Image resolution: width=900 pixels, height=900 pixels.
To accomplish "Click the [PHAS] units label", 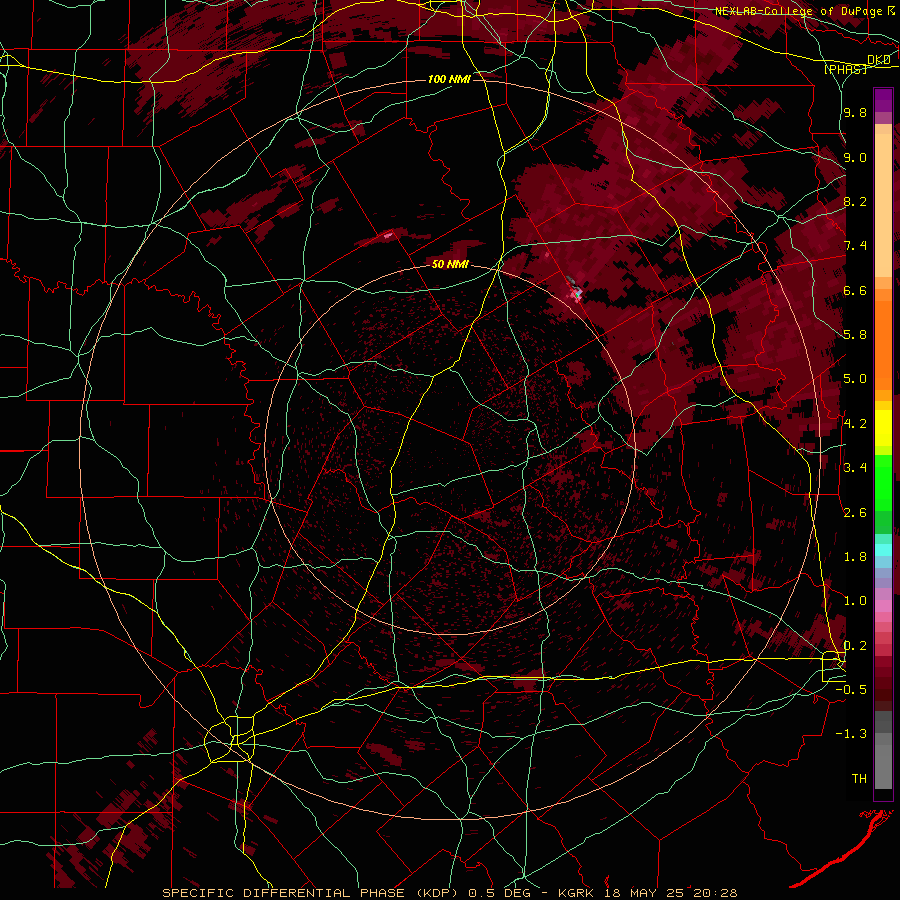I will click(846, 70).
